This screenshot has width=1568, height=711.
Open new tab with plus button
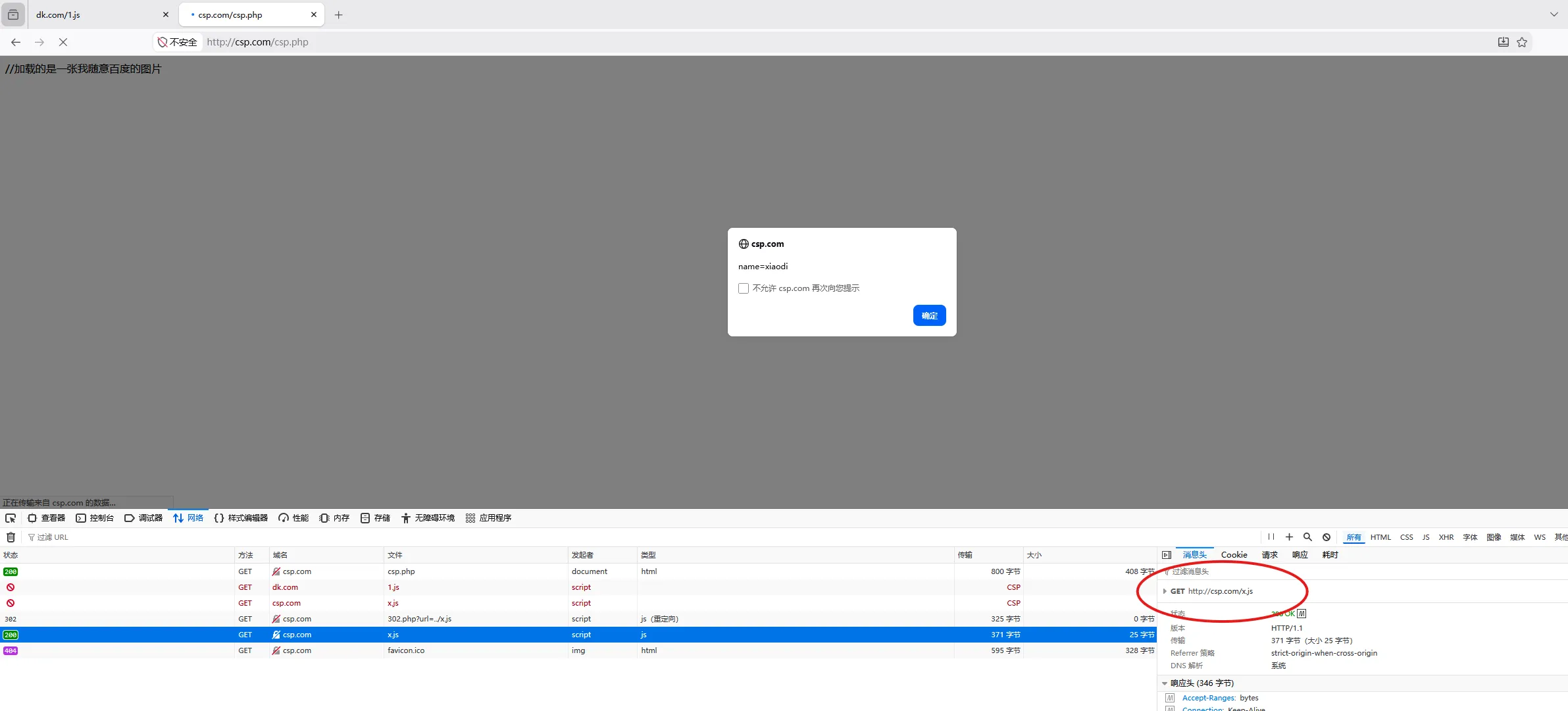(338, 14)
